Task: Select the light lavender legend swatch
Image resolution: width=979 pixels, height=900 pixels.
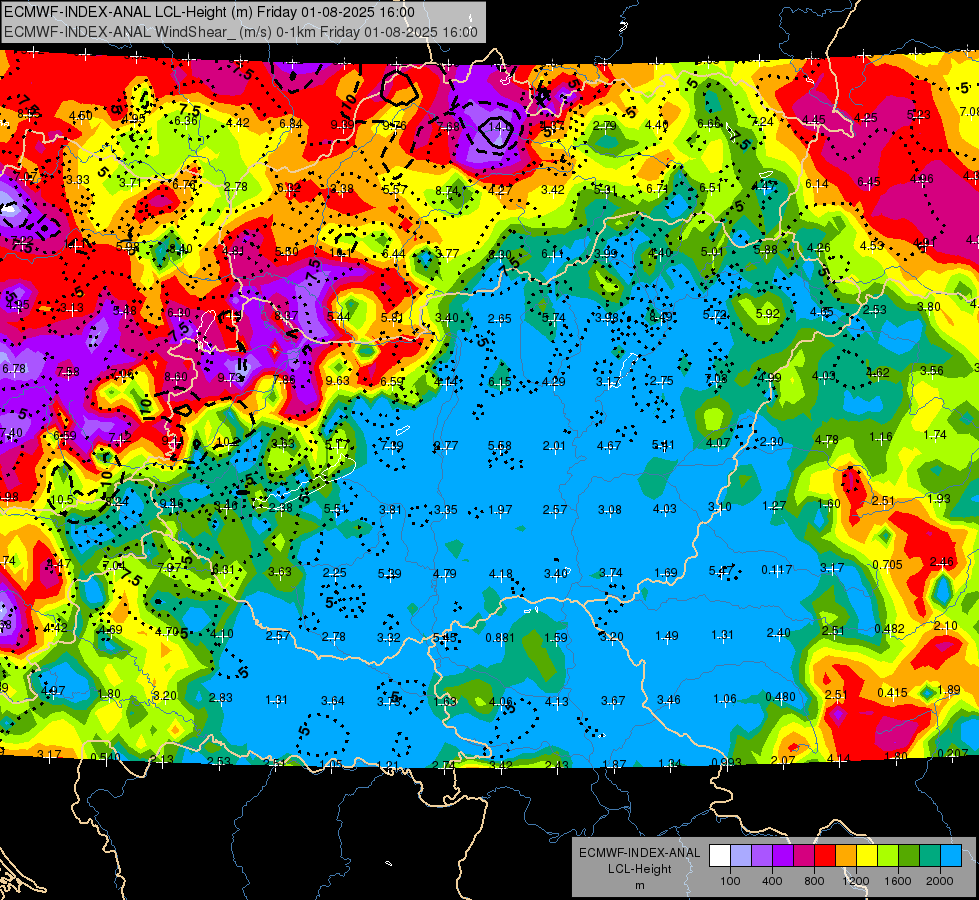Action: (740, 856)
